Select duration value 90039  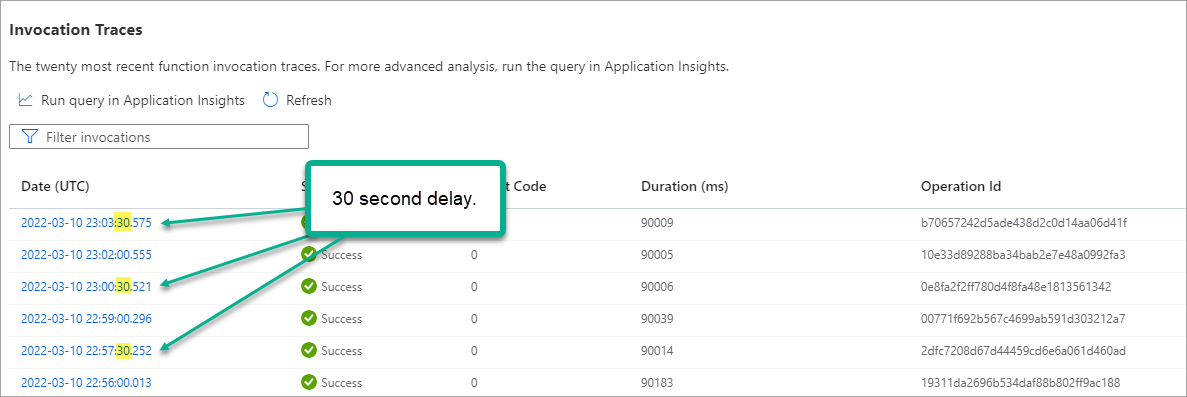[x=657, y=318]
